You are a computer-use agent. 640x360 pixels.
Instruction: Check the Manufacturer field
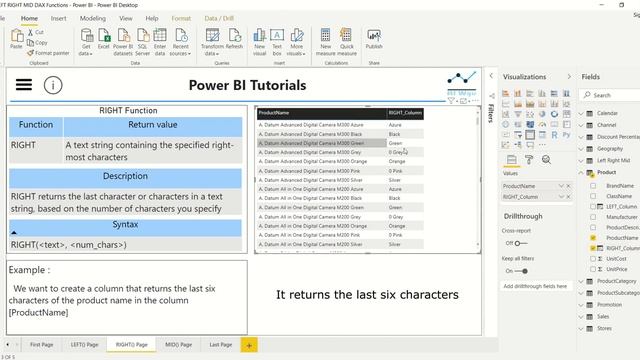593,217
